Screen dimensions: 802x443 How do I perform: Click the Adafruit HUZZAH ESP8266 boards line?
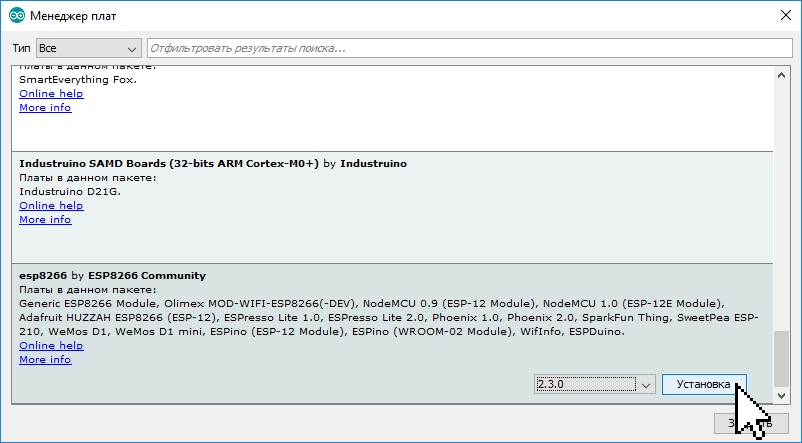[x=389, y=318]
